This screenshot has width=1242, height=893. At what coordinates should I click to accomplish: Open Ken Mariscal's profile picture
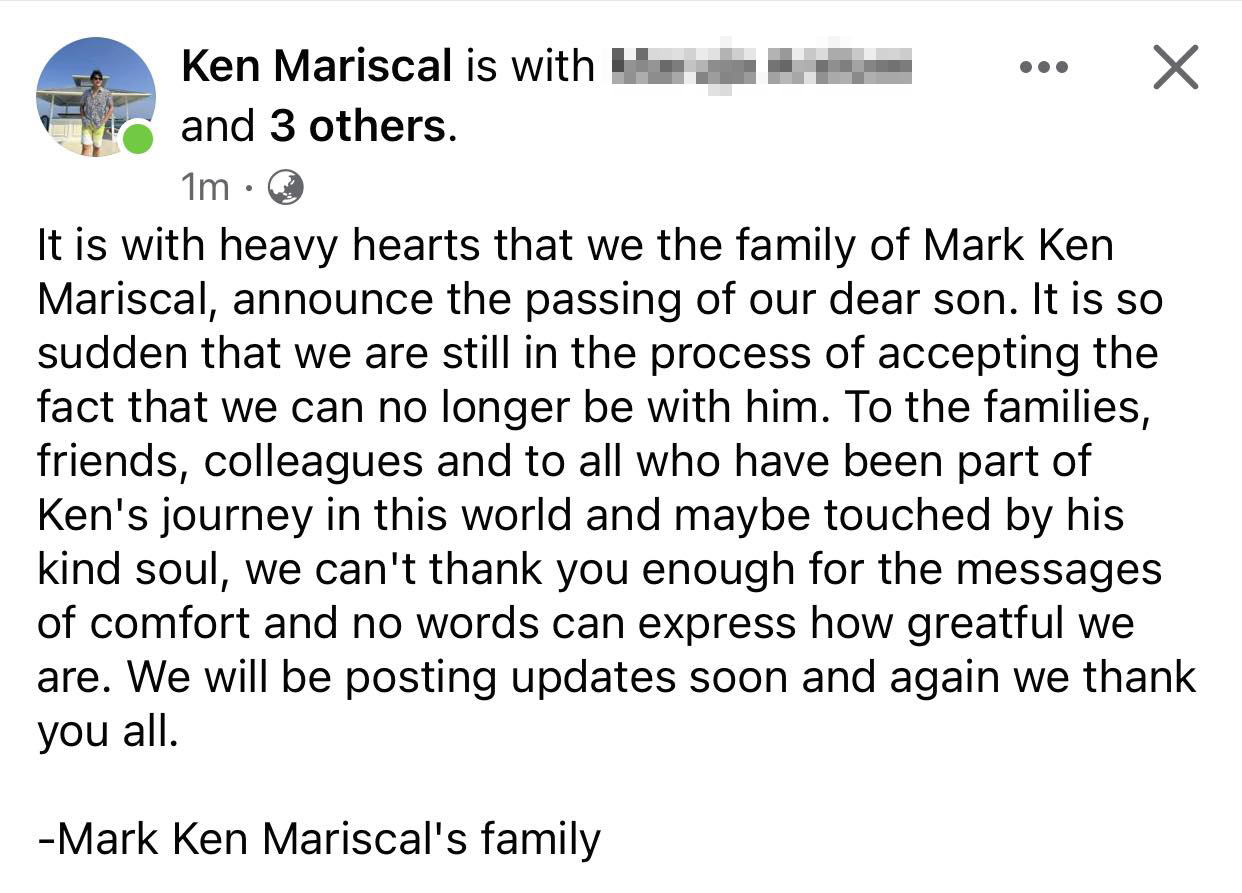pyautogui.click(x=95, y=97)
